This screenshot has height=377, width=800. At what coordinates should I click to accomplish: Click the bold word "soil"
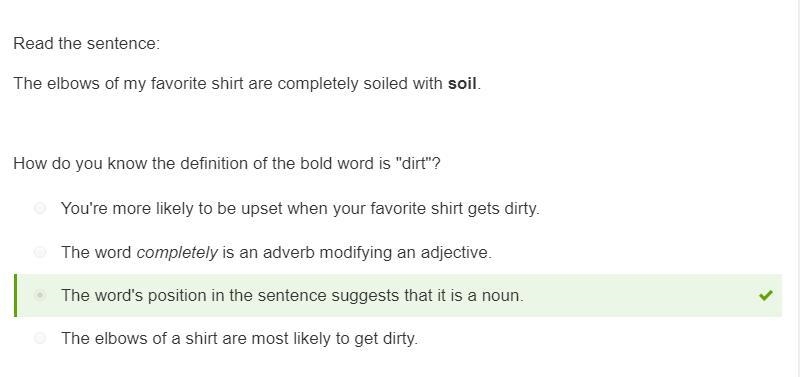point(462,83)
